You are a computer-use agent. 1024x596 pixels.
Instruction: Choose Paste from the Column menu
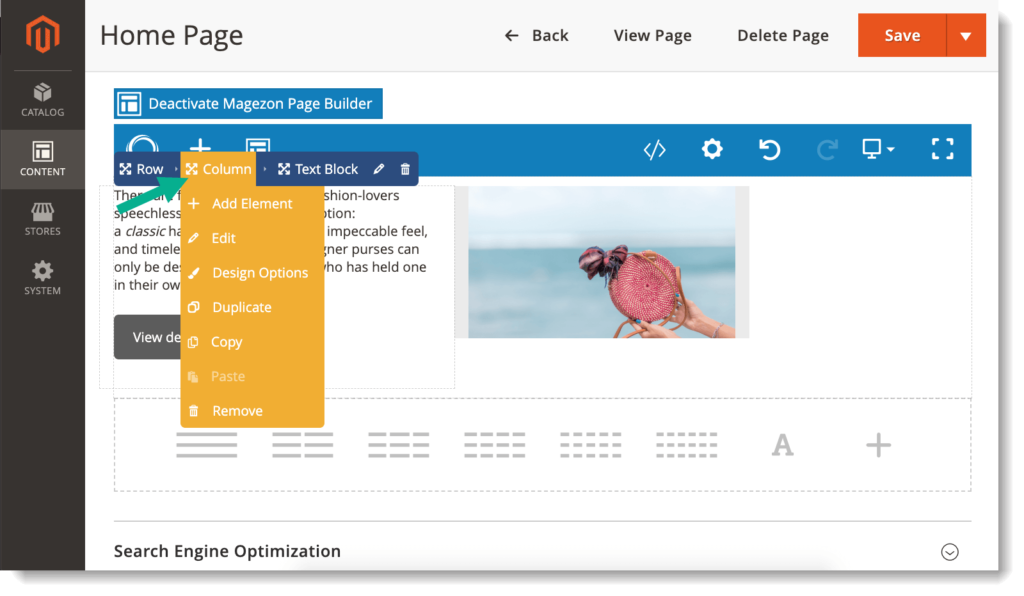pos(252,377)
